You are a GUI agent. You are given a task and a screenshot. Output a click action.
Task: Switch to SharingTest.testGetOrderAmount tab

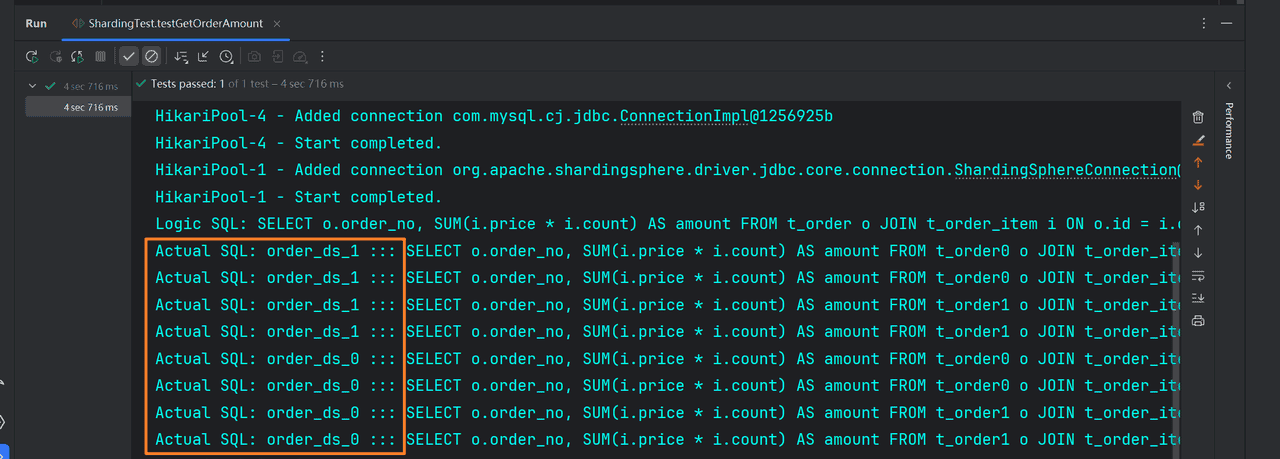(x=176, y=23)
